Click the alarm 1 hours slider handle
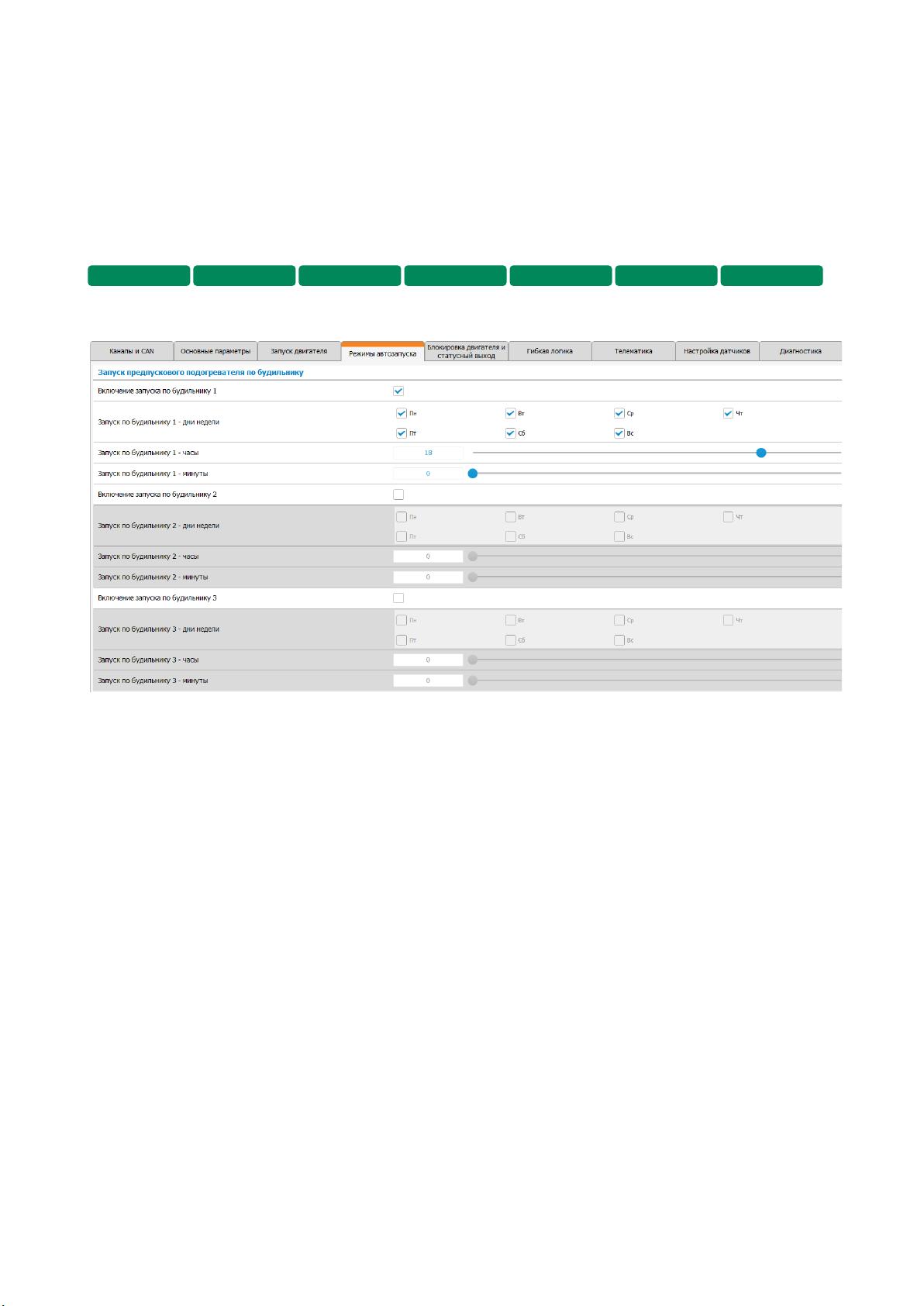 pos(761,453)
